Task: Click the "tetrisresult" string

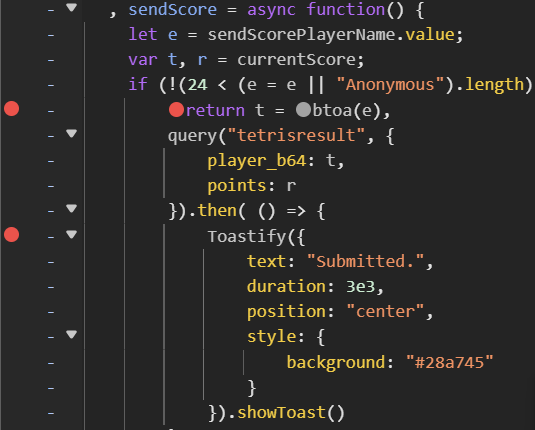Action: 296,135
